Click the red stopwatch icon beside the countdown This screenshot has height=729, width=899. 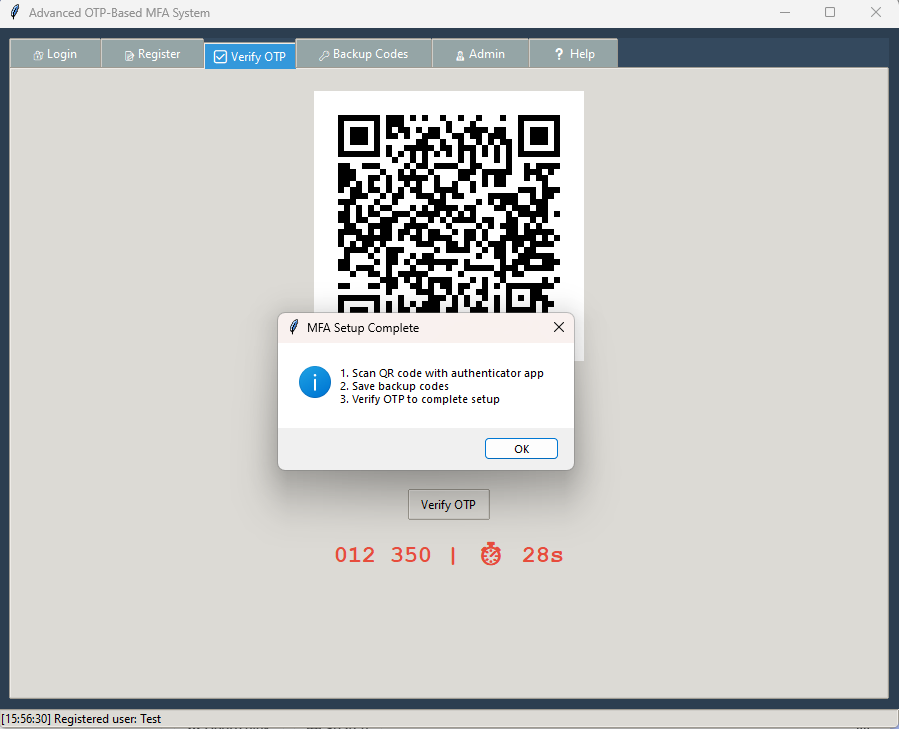coord(491,554)
